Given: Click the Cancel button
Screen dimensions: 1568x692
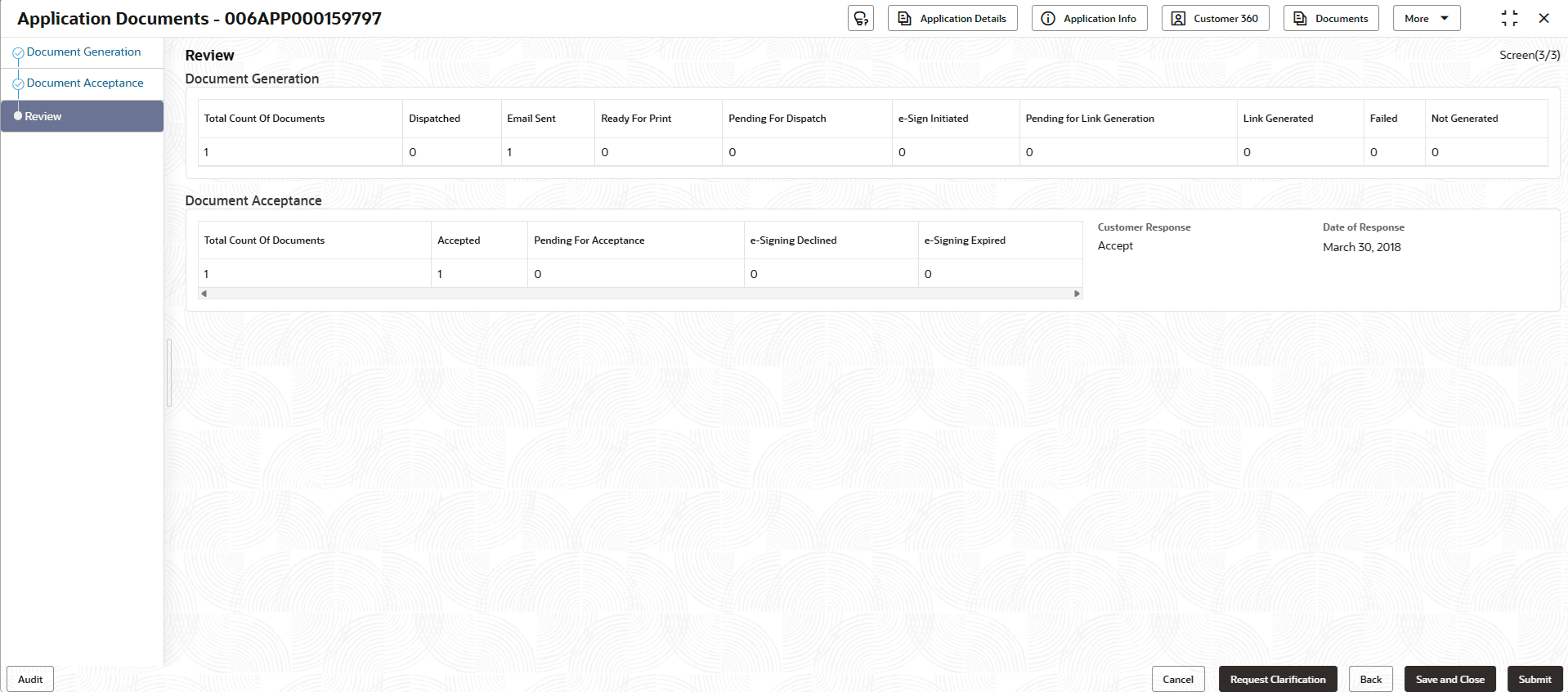Looking at the screenshot, I should click(1178, 679).
